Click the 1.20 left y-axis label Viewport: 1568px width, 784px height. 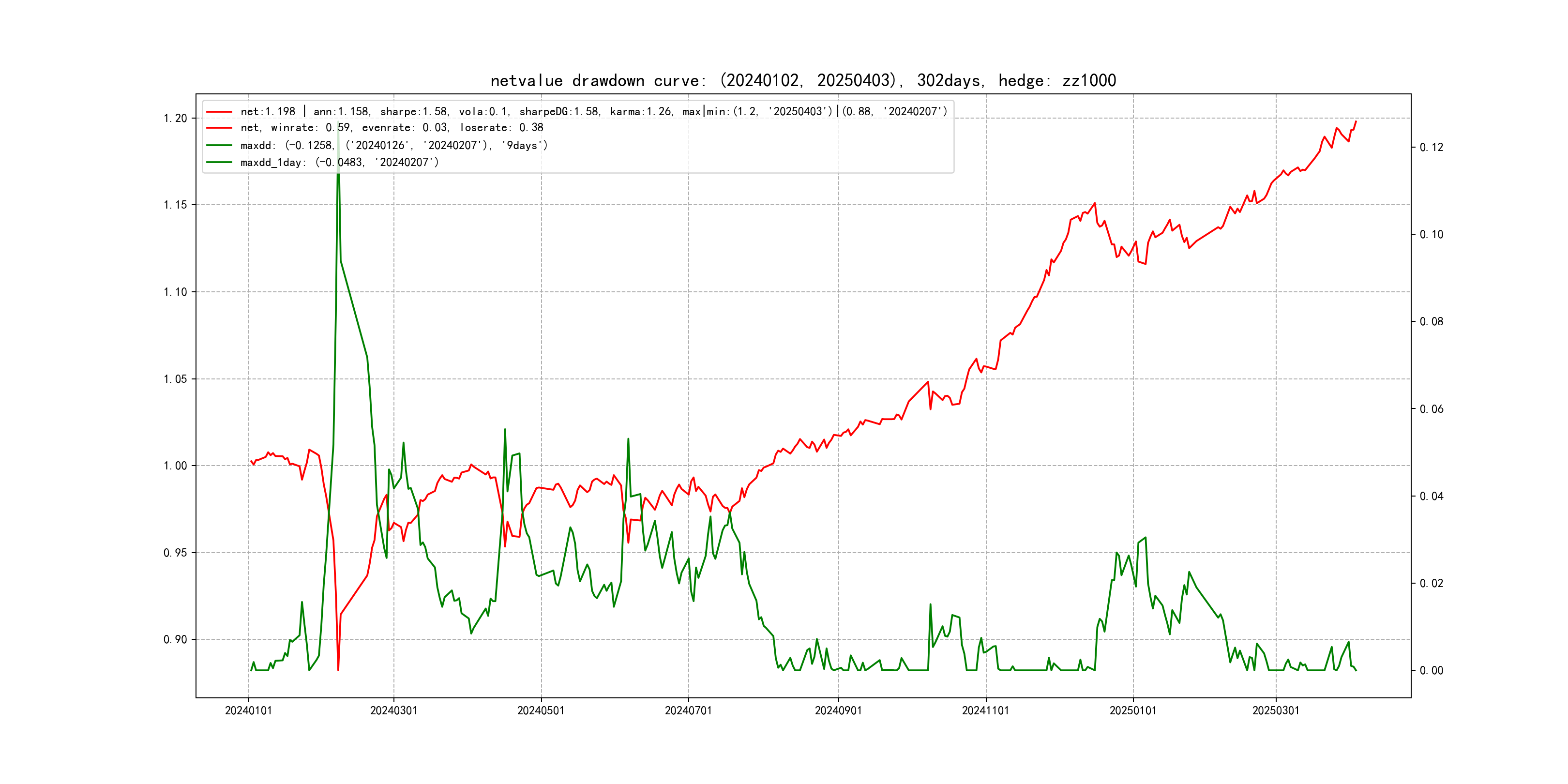coord(175,118)
